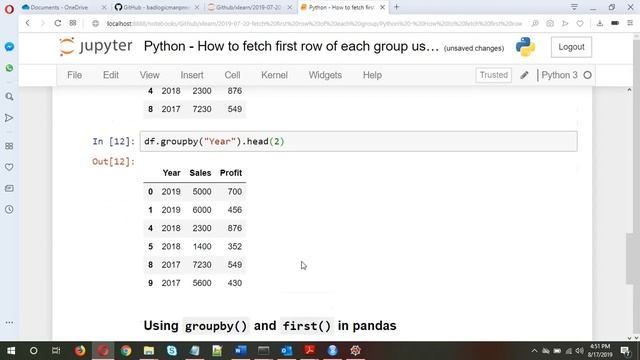This screenshot has width=640, height=360.
Task: Click the kernel idle indicator circle
Action: (x=587, y=75)
